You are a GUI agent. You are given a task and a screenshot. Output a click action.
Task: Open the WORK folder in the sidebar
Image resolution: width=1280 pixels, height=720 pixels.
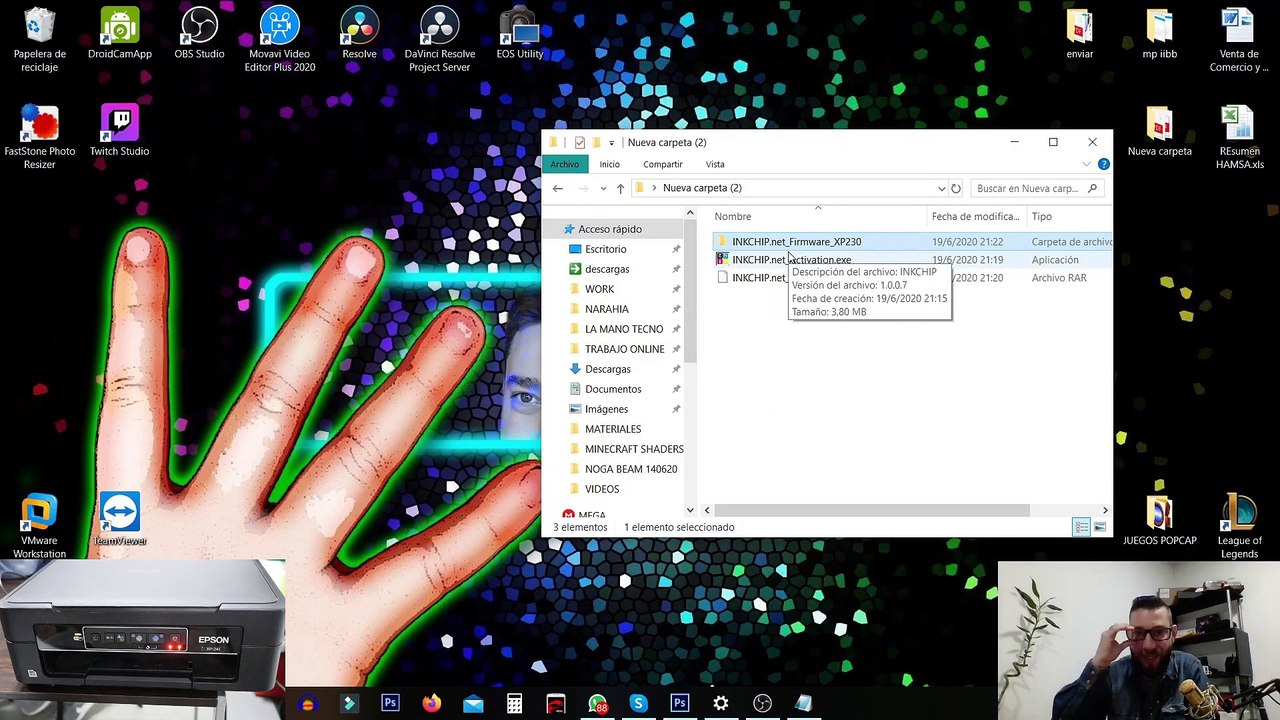tap(600, 289)
